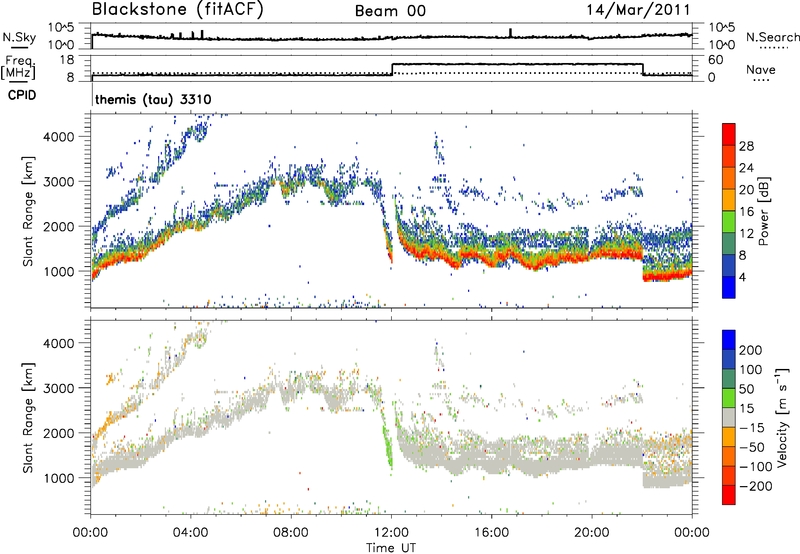Click the '04:00' time axis label
The height and width of the screenshot is (554, 800).
point(191,533)
